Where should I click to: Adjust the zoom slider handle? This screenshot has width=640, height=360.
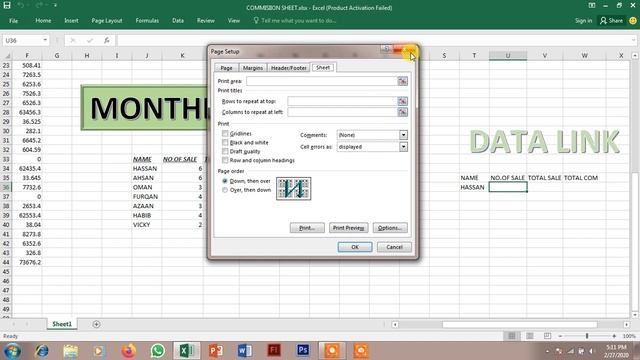587,336
